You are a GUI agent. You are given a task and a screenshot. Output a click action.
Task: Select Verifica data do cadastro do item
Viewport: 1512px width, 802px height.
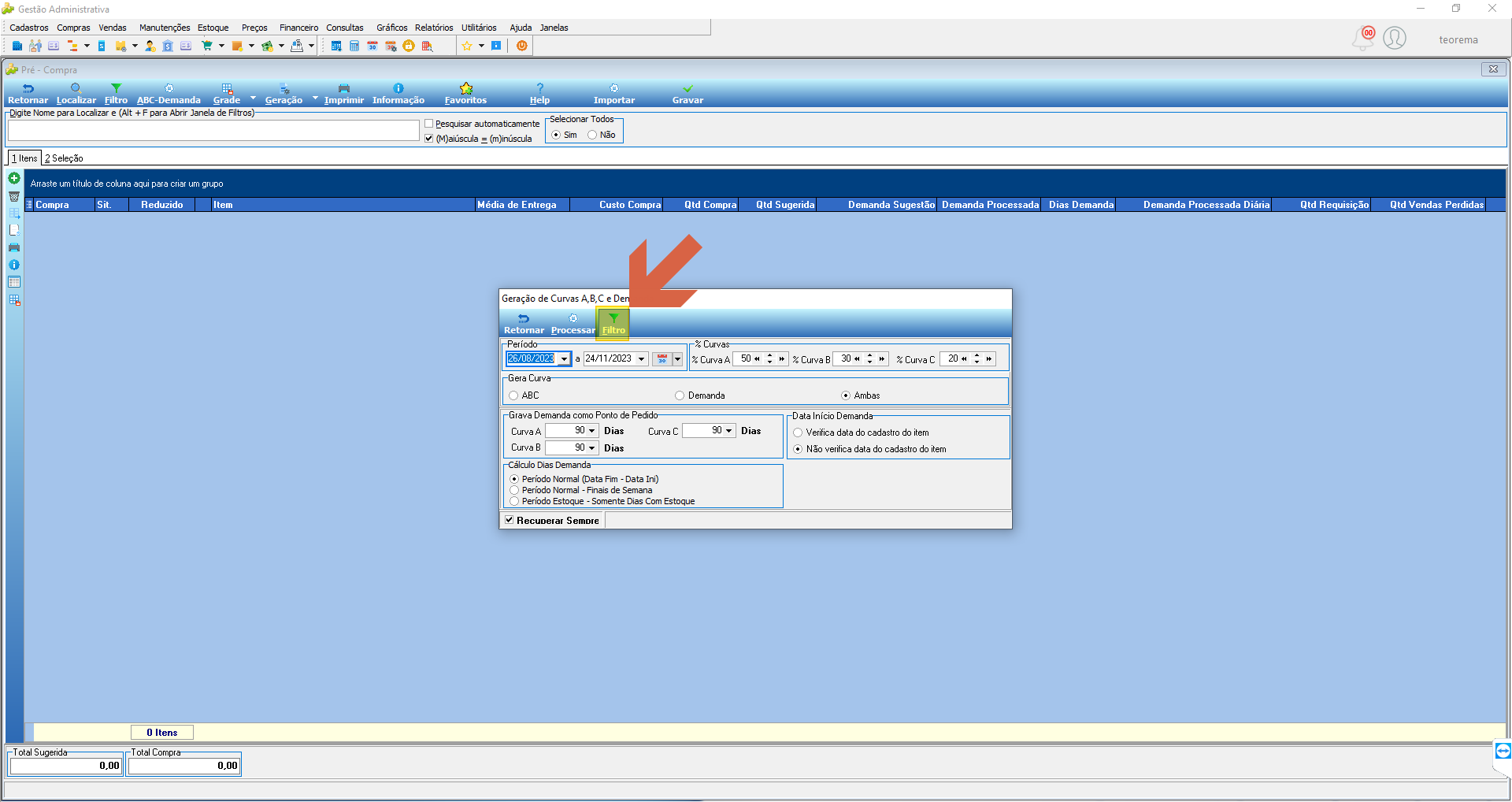798,433
